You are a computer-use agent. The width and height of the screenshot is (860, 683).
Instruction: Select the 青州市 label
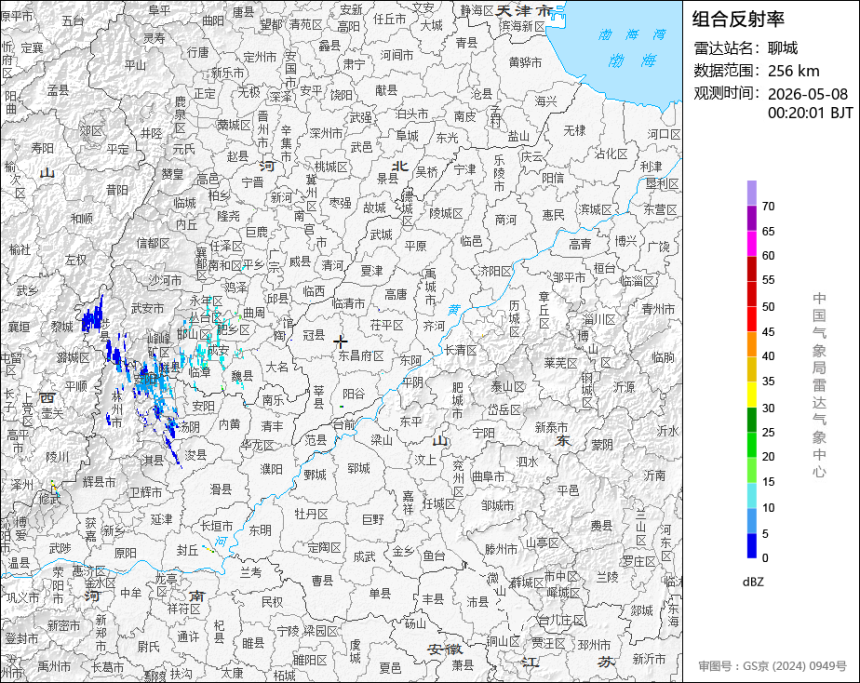click(x=658, y=309)
